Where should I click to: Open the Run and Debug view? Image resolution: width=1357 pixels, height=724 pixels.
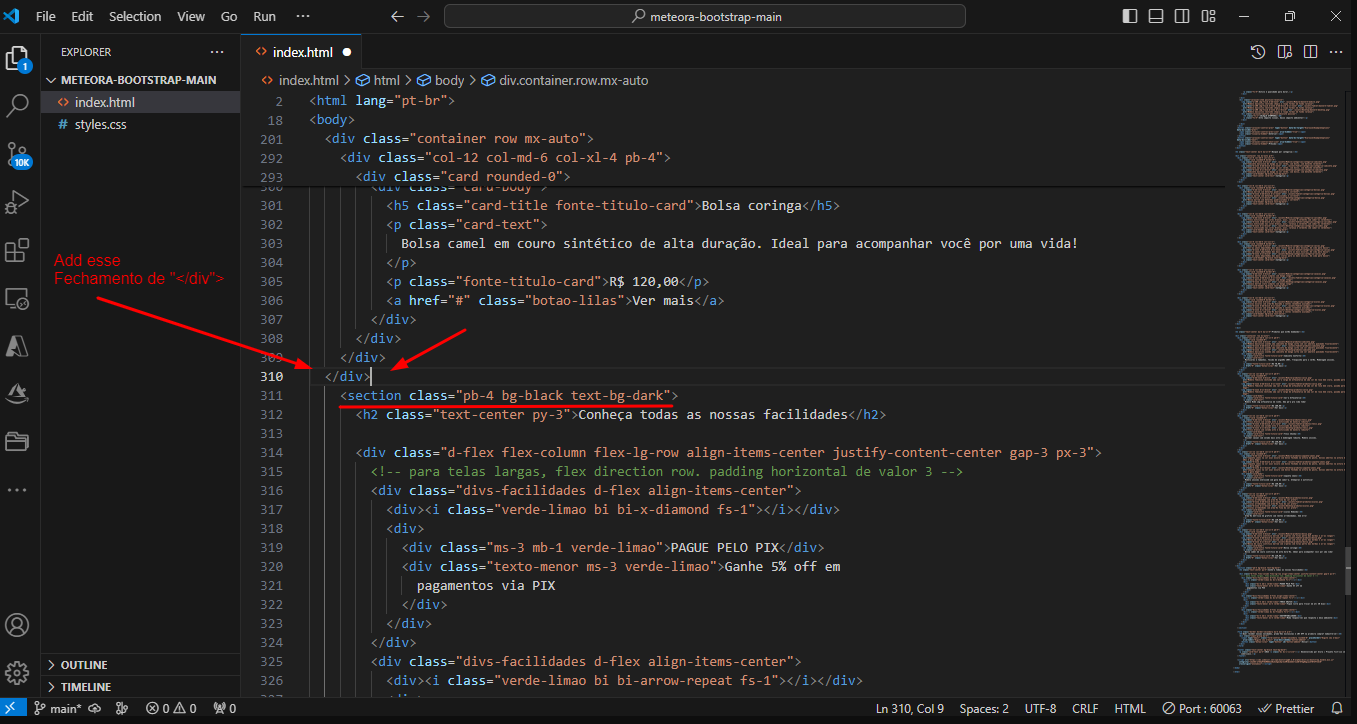pyautogui.click(x=17, y=202)
